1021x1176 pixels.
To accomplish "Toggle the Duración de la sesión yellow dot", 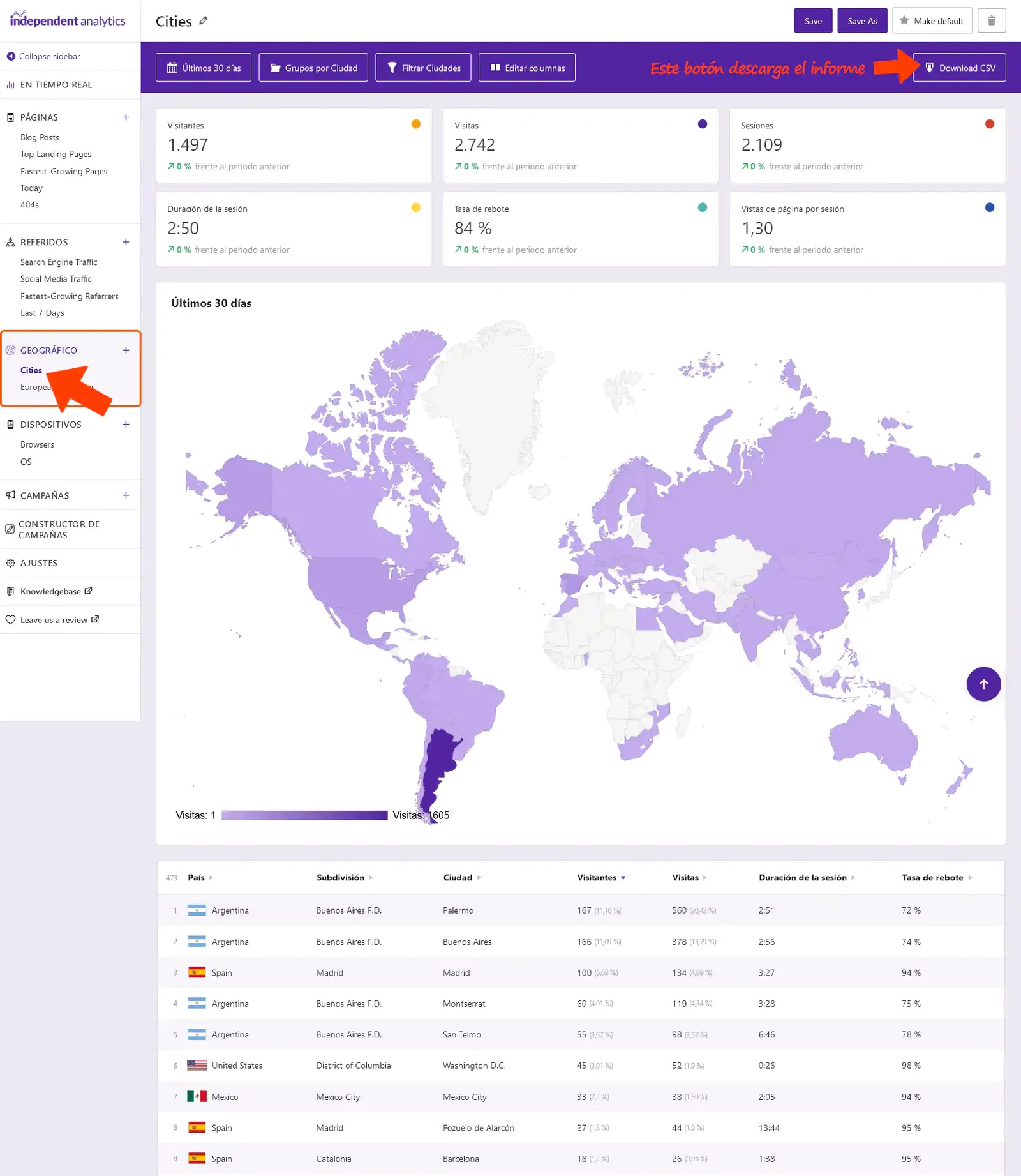I will (416, 207).
